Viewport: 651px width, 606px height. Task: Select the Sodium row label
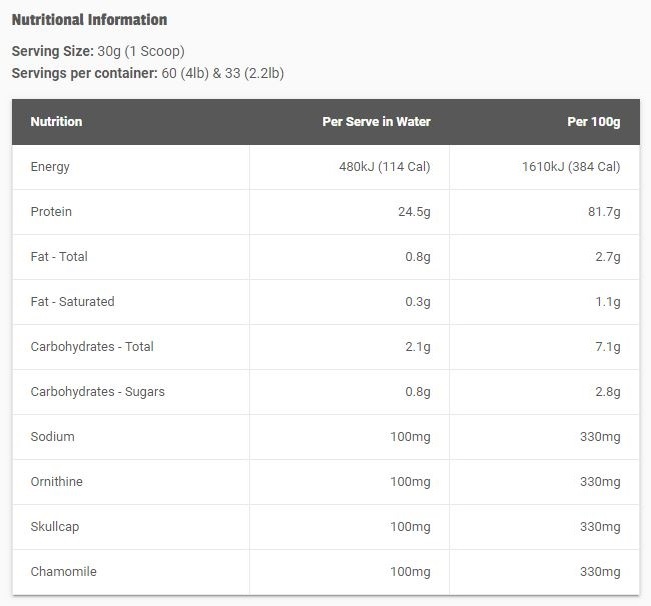pos(52,437)
